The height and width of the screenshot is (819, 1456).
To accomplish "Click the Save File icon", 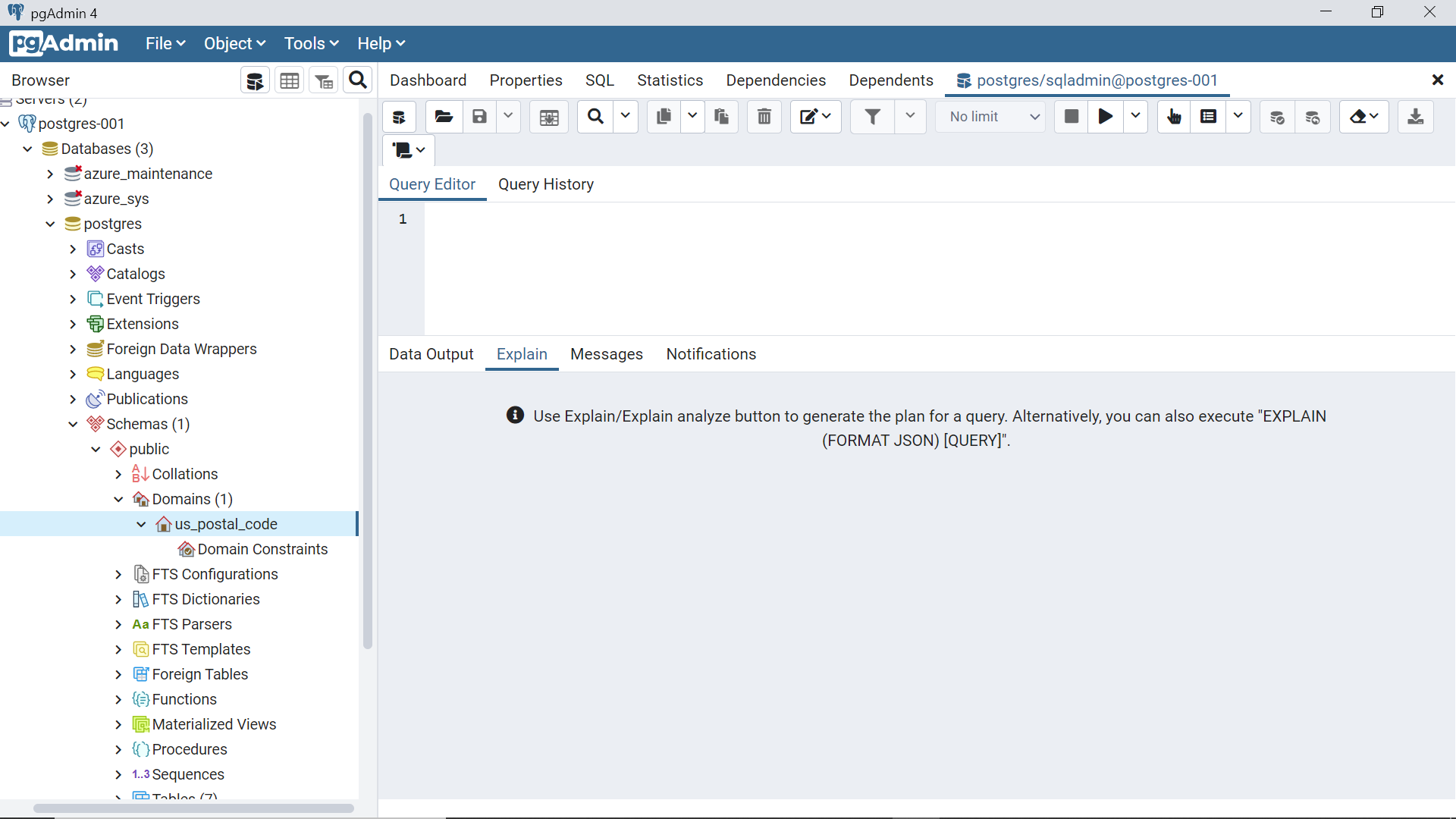I will (479, 117).
